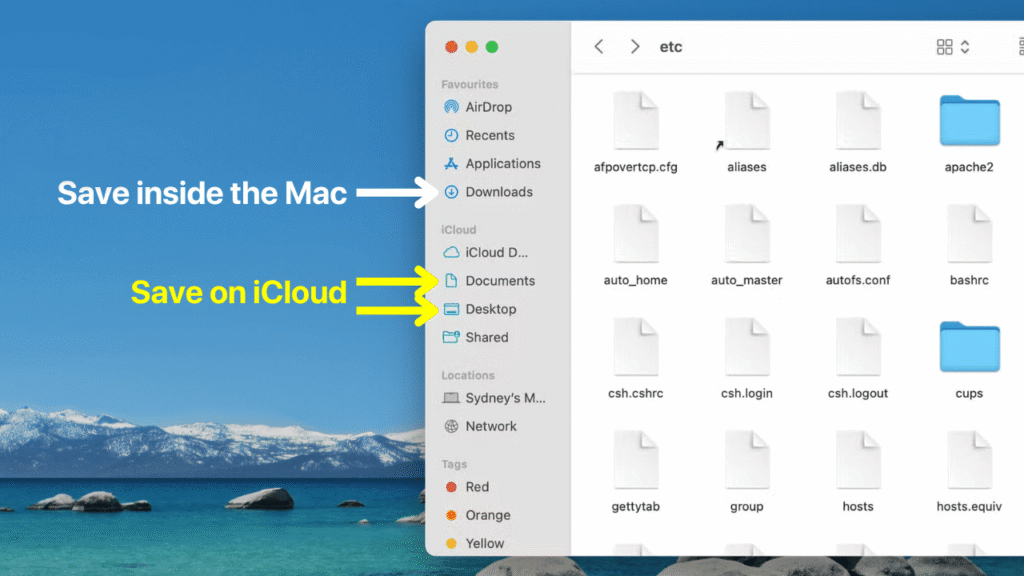
Task: Go forward with the right chevron
Action: [x=634, y=46]
